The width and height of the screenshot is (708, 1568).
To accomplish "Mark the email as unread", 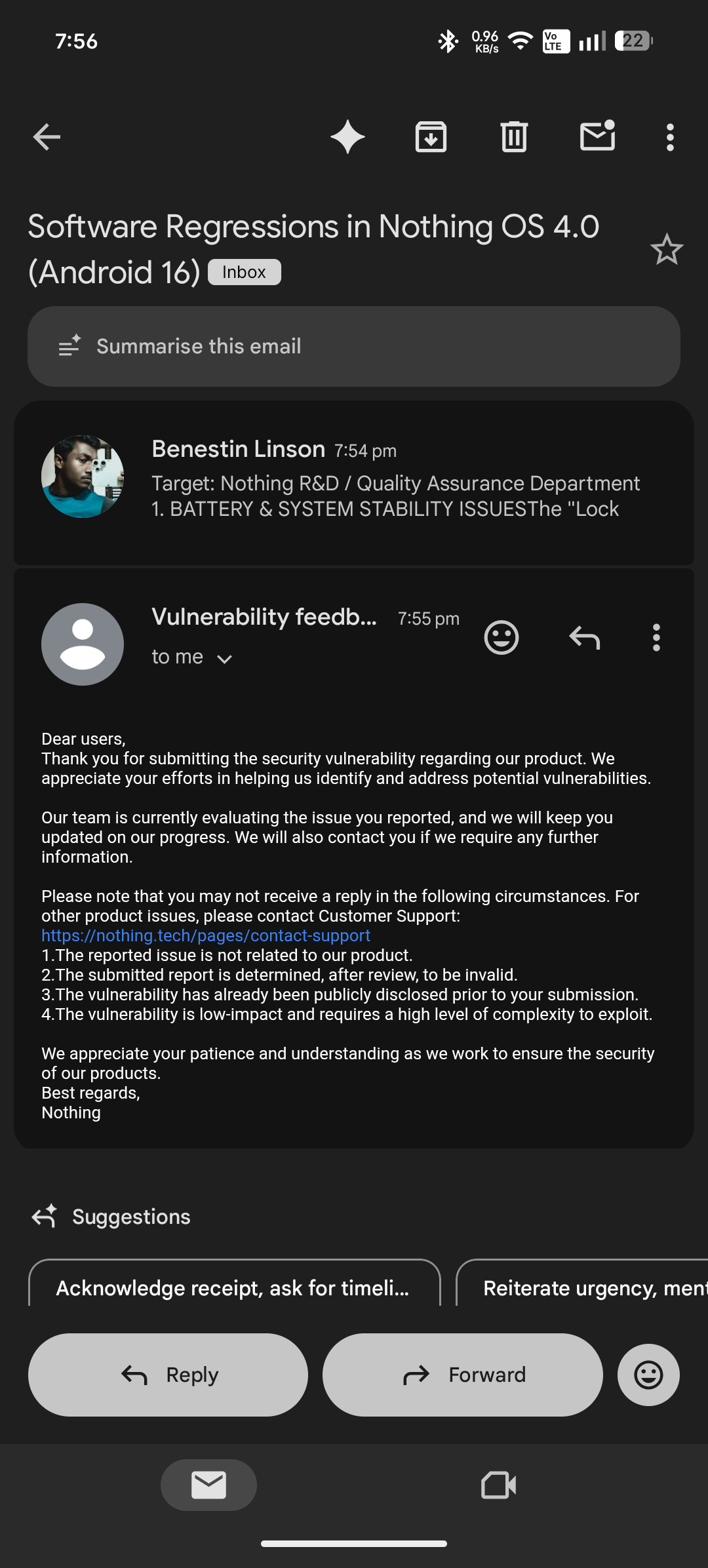I will (597, 136).
